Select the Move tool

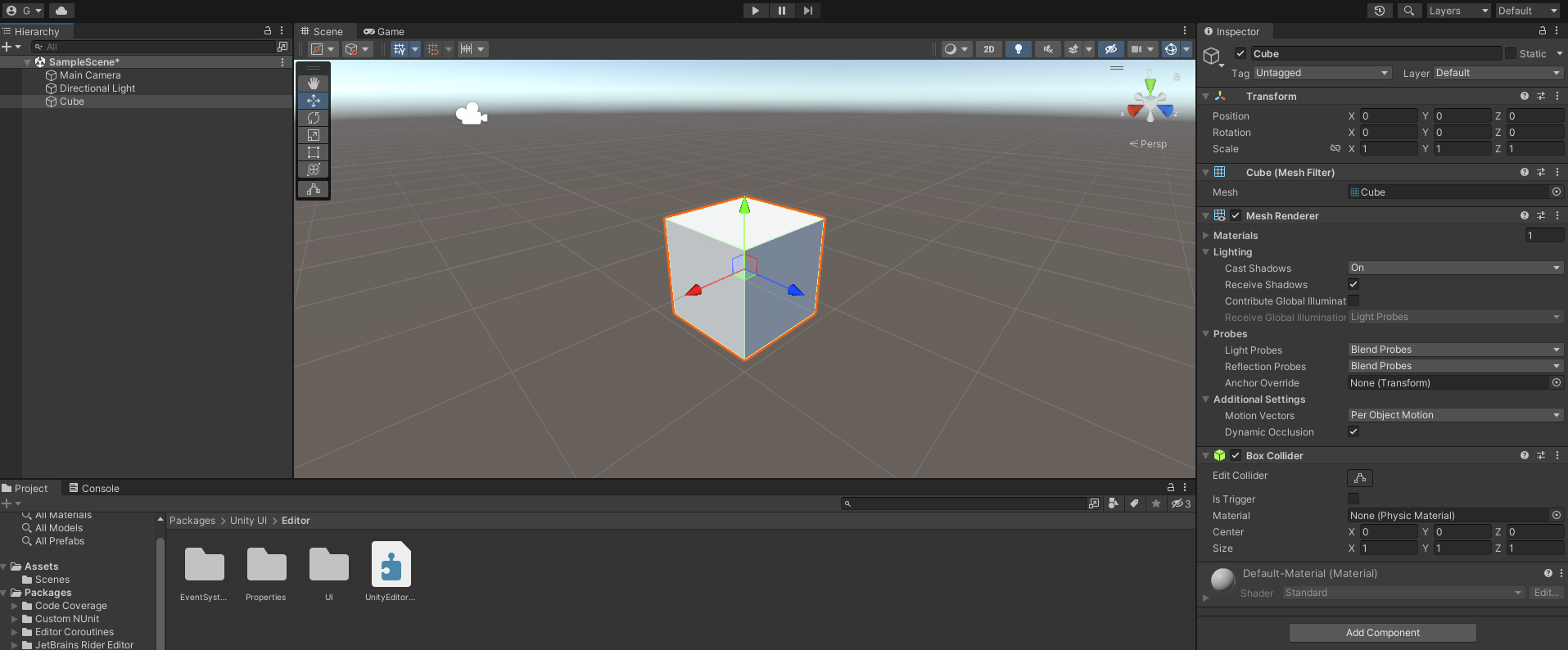[314, 101]
